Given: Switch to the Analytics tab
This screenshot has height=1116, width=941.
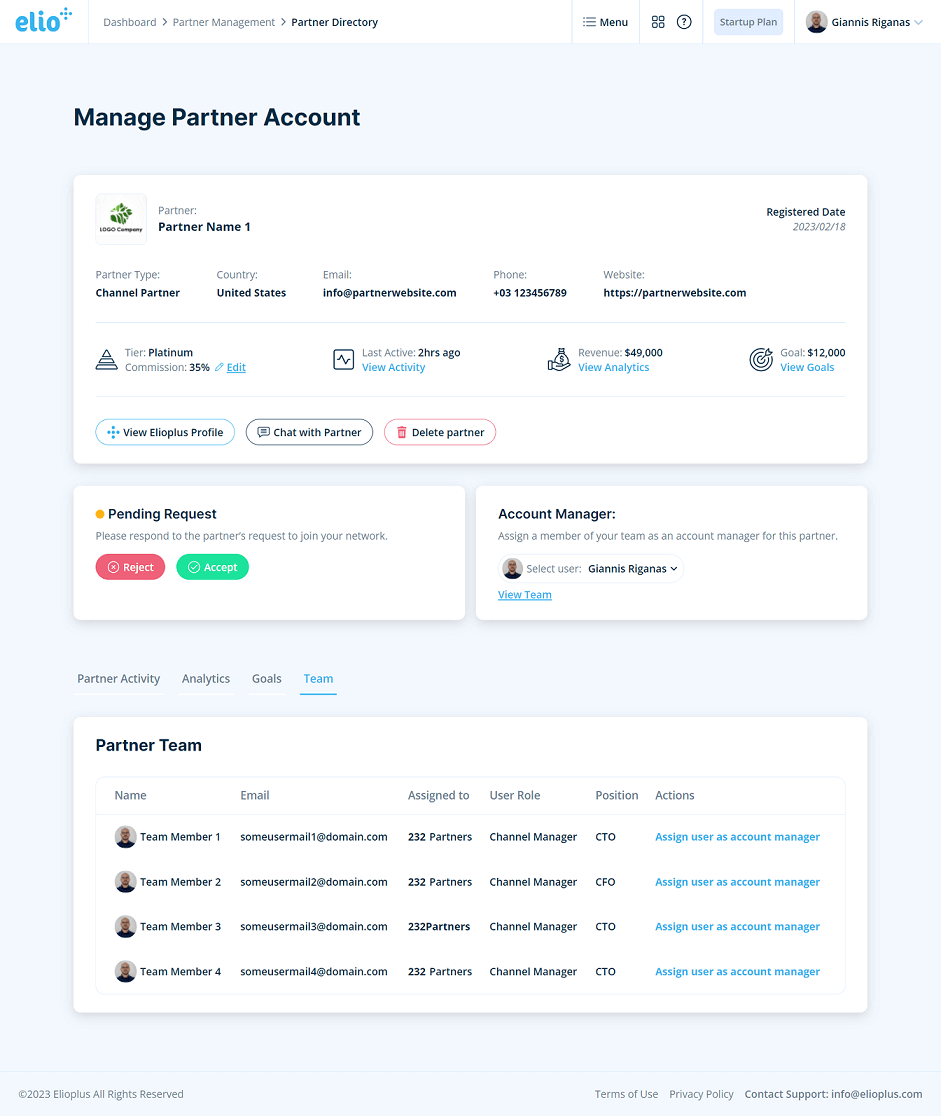Looking at the screenshot, I should pos(206,679).
